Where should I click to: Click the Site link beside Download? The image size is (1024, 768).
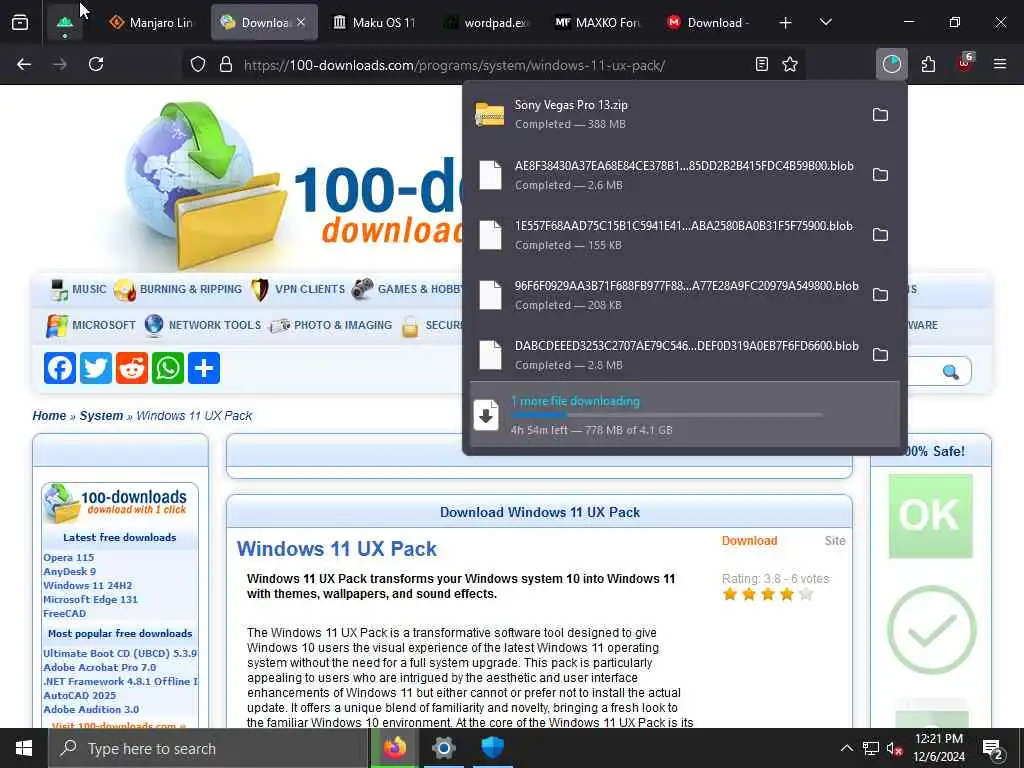tap(835, 541)
